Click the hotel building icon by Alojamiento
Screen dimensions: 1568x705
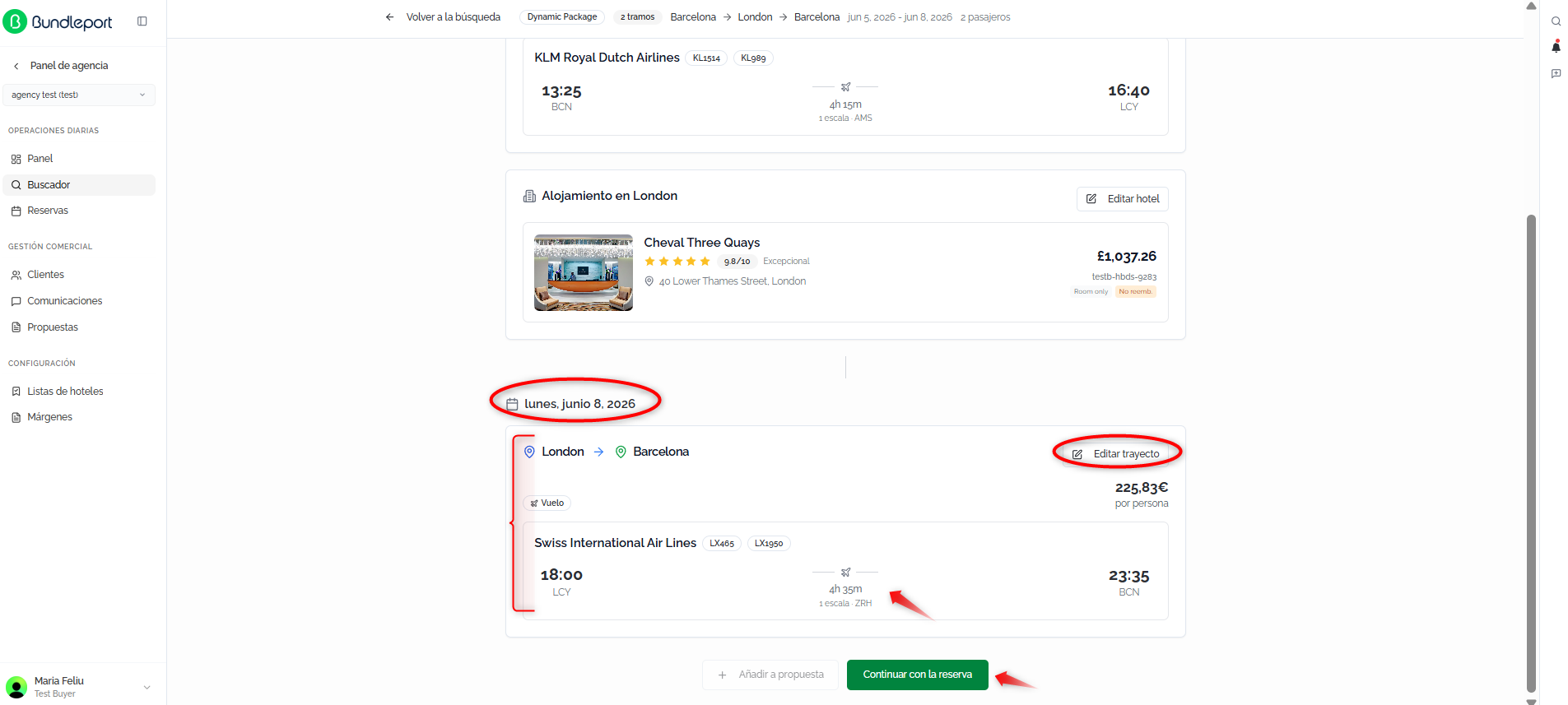pyautogui.click(x=529, y=197)
